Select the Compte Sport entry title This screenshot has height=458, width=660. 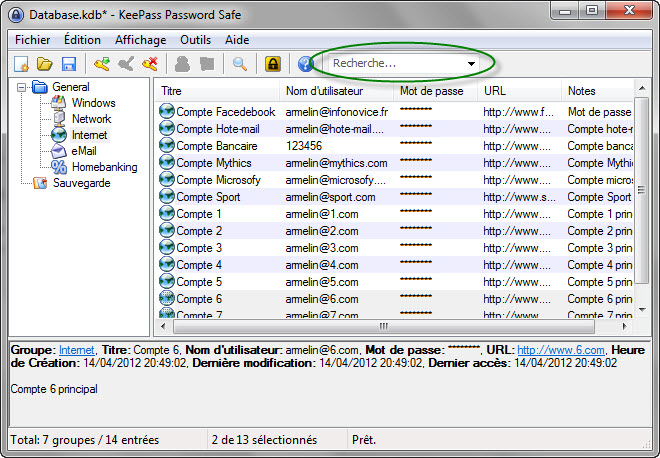(208, 197)
